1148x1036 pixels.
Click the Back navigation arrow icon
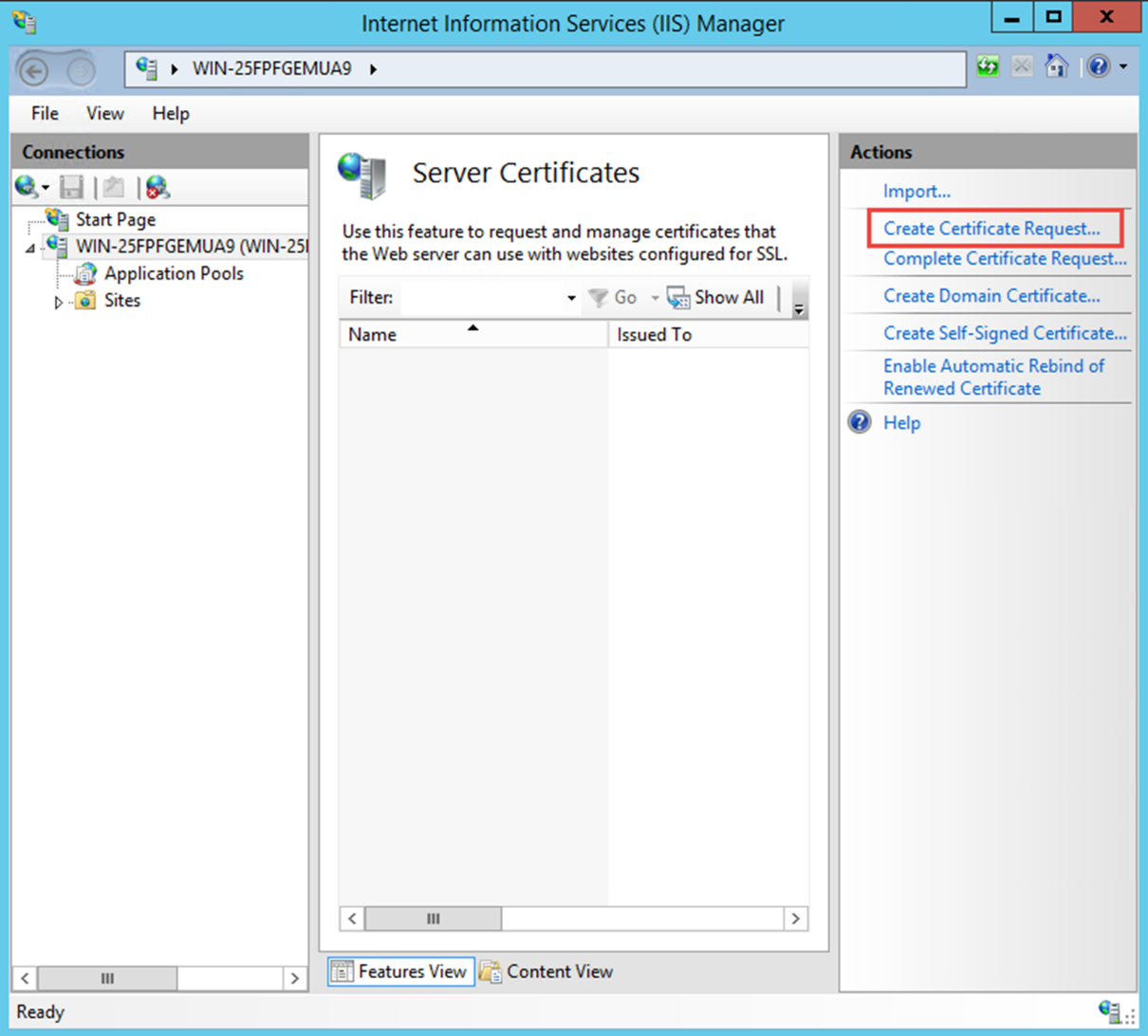[35, 70]
